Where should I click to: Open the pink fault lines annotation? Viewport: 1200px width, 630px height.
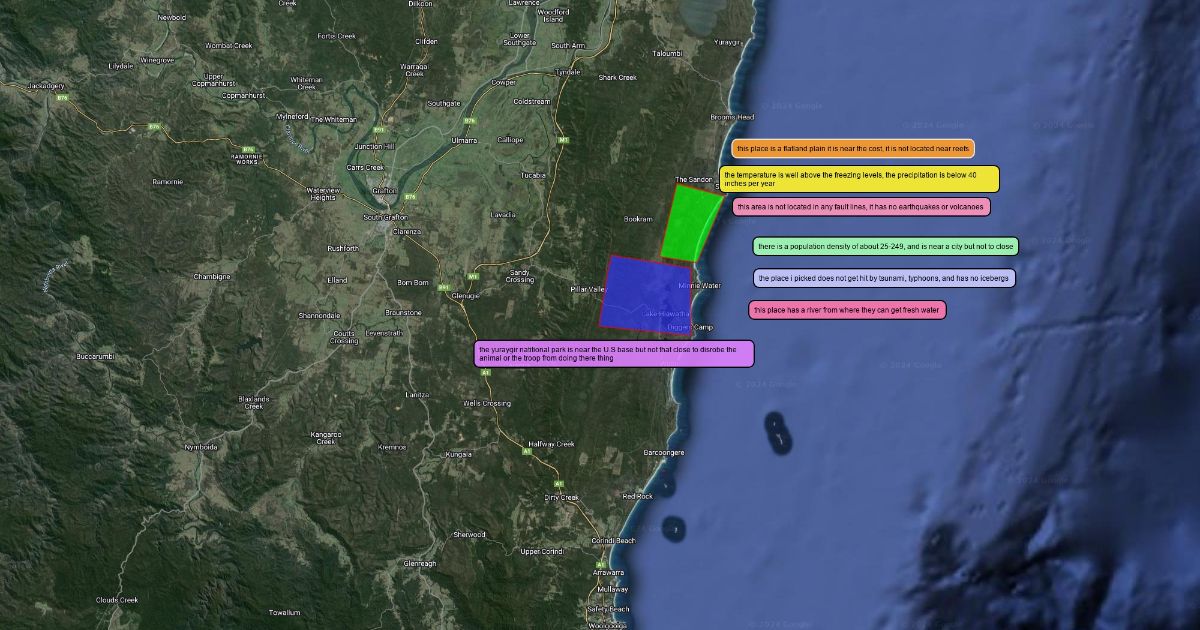(x=861, y=207)
